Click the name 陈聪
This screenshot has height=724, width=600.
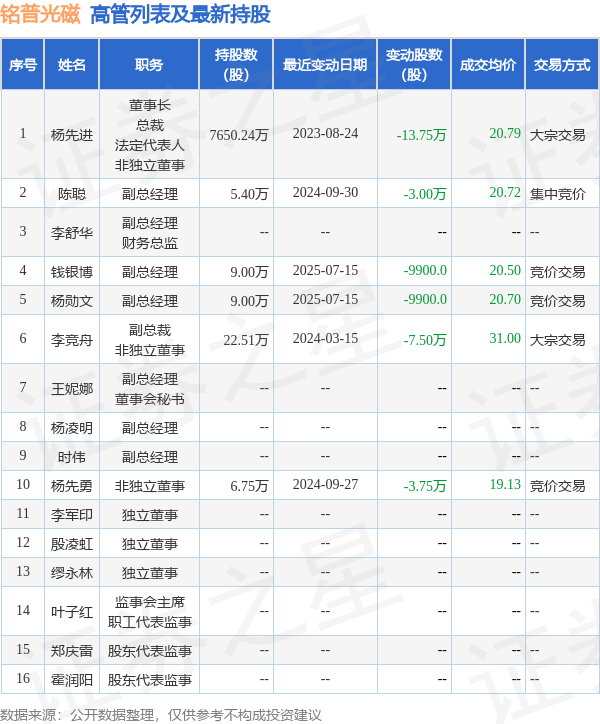pos(72,194)
